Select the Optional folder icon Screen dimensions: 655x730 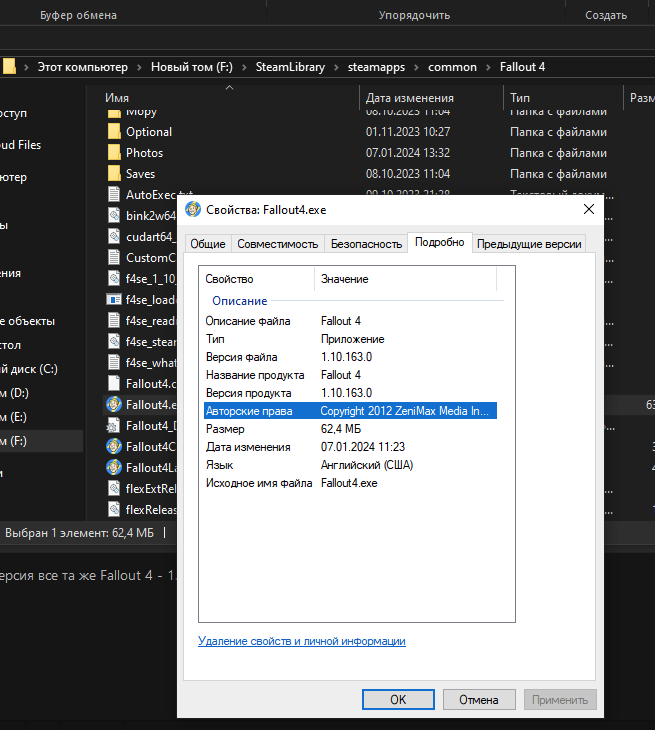coord(114,132)
